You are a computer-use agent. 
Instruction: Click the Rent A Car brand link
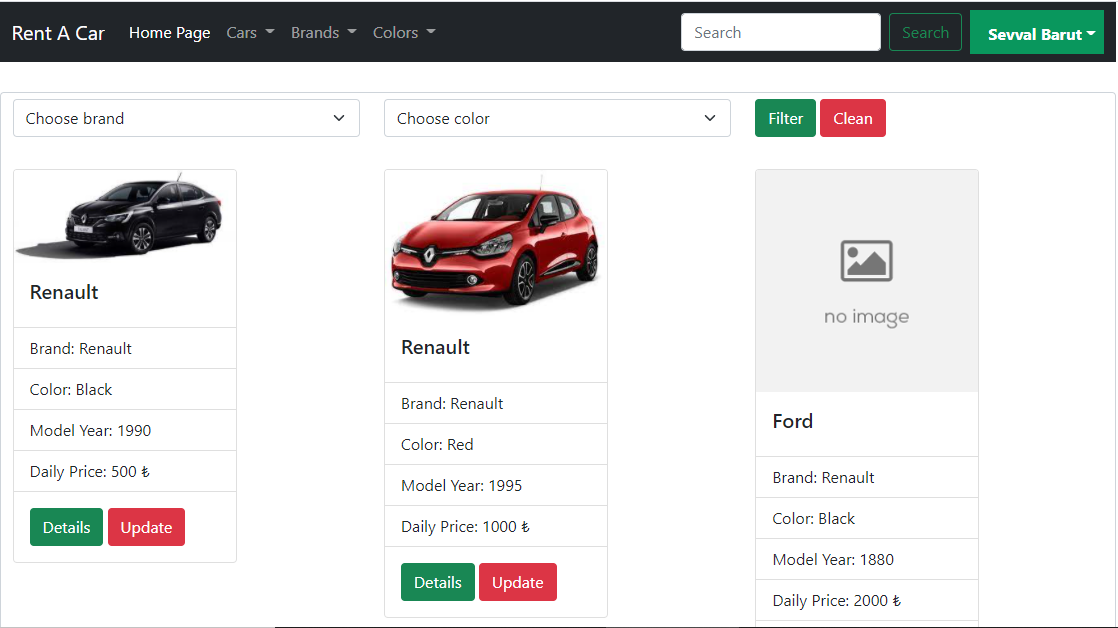[x=57, y=32]
